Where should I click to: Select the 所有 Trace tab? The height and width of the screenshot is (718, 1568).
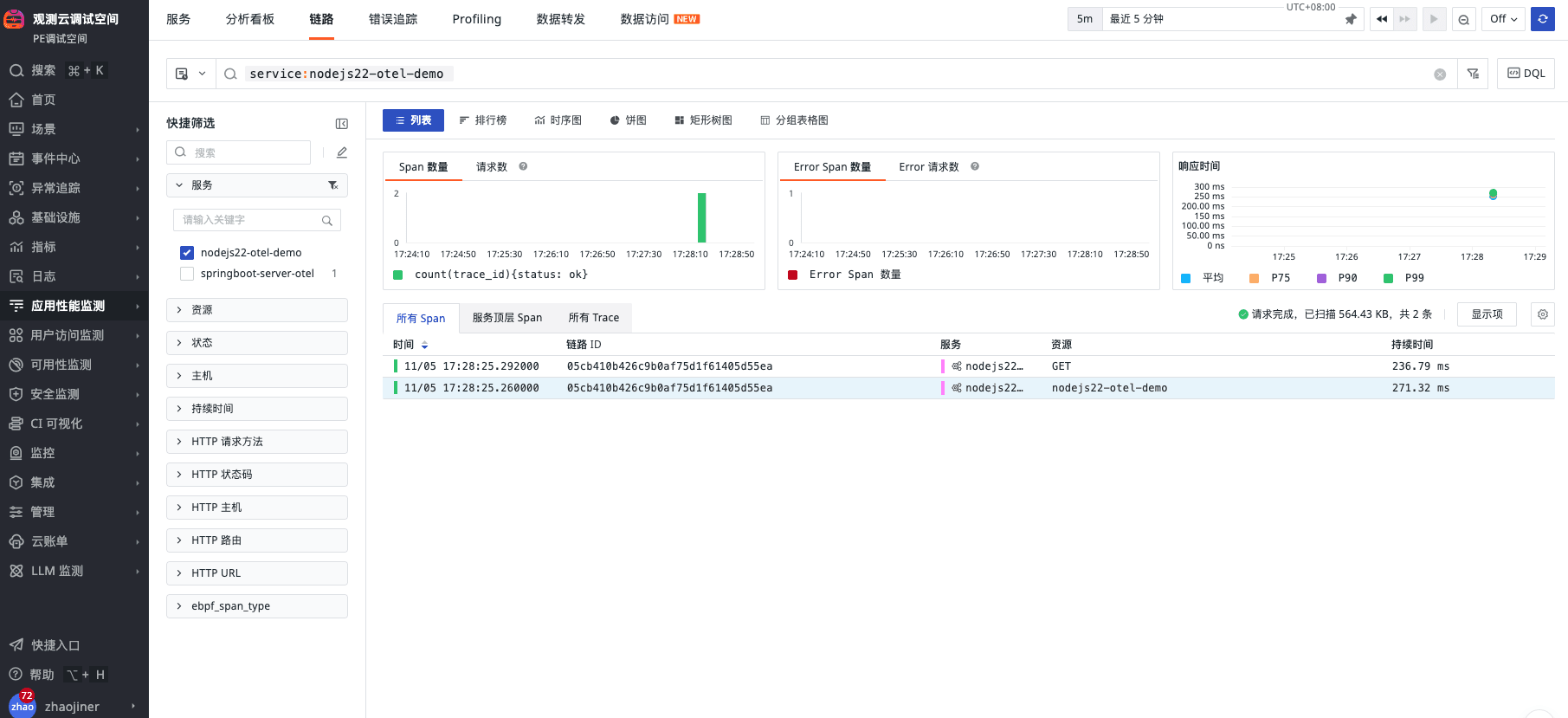[x=593, y=318]
